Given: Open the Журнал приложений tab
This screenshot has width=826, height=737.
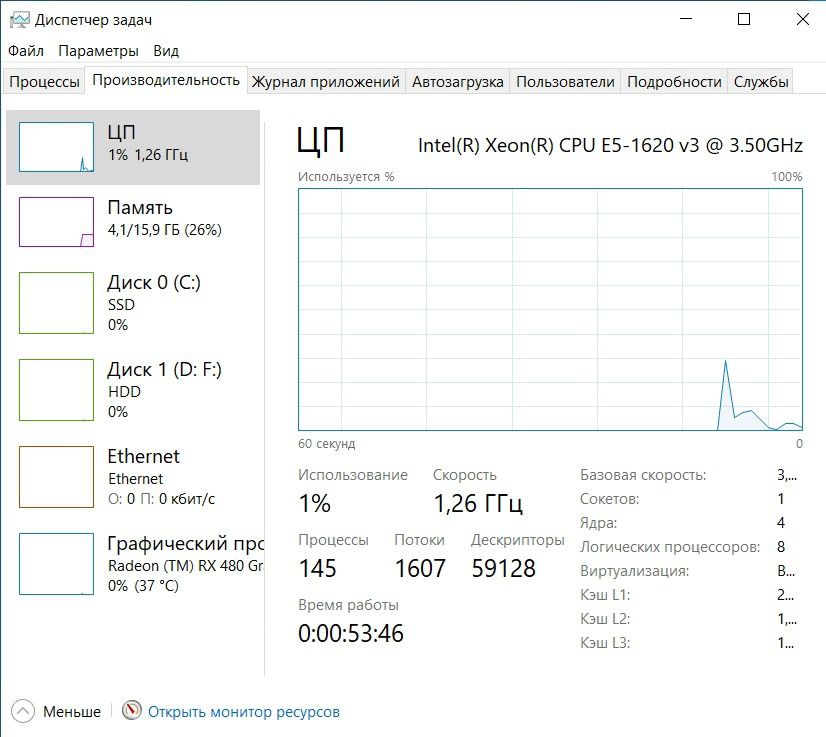Looking at the screenshot, I should [326, 82].
